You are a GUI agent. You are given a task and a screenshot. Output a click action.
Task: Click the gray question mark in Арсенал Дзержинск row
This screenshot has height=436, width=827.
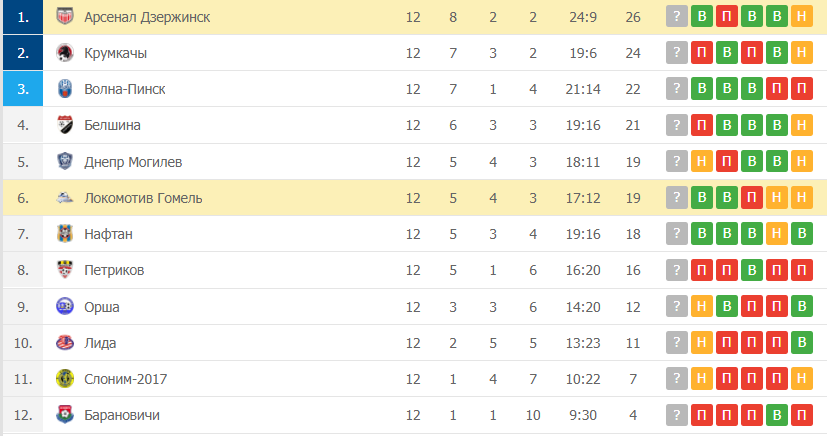(x=677, y=17)
